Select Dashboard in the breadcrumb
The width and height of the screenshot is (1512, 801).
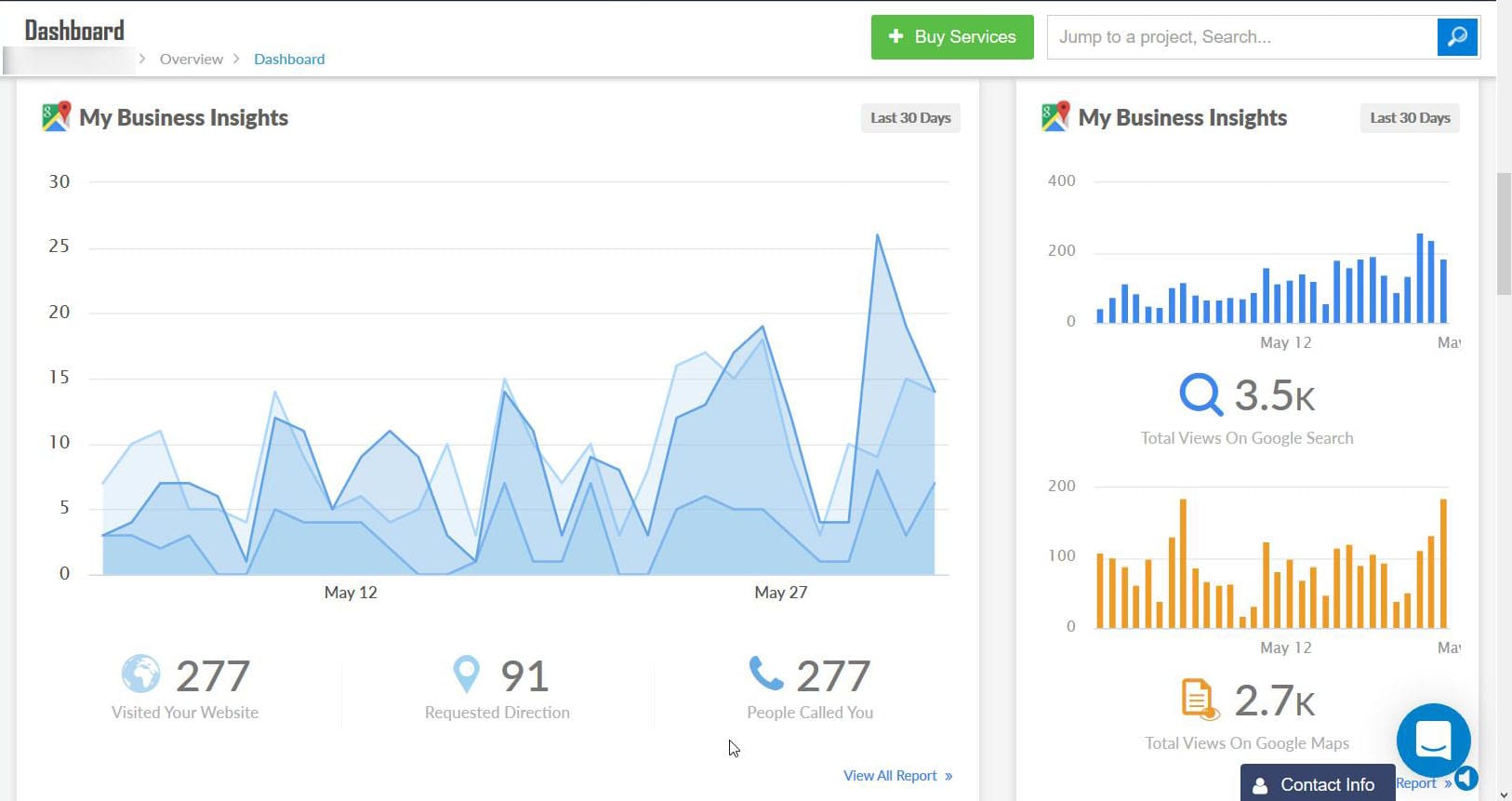(289, 60)
